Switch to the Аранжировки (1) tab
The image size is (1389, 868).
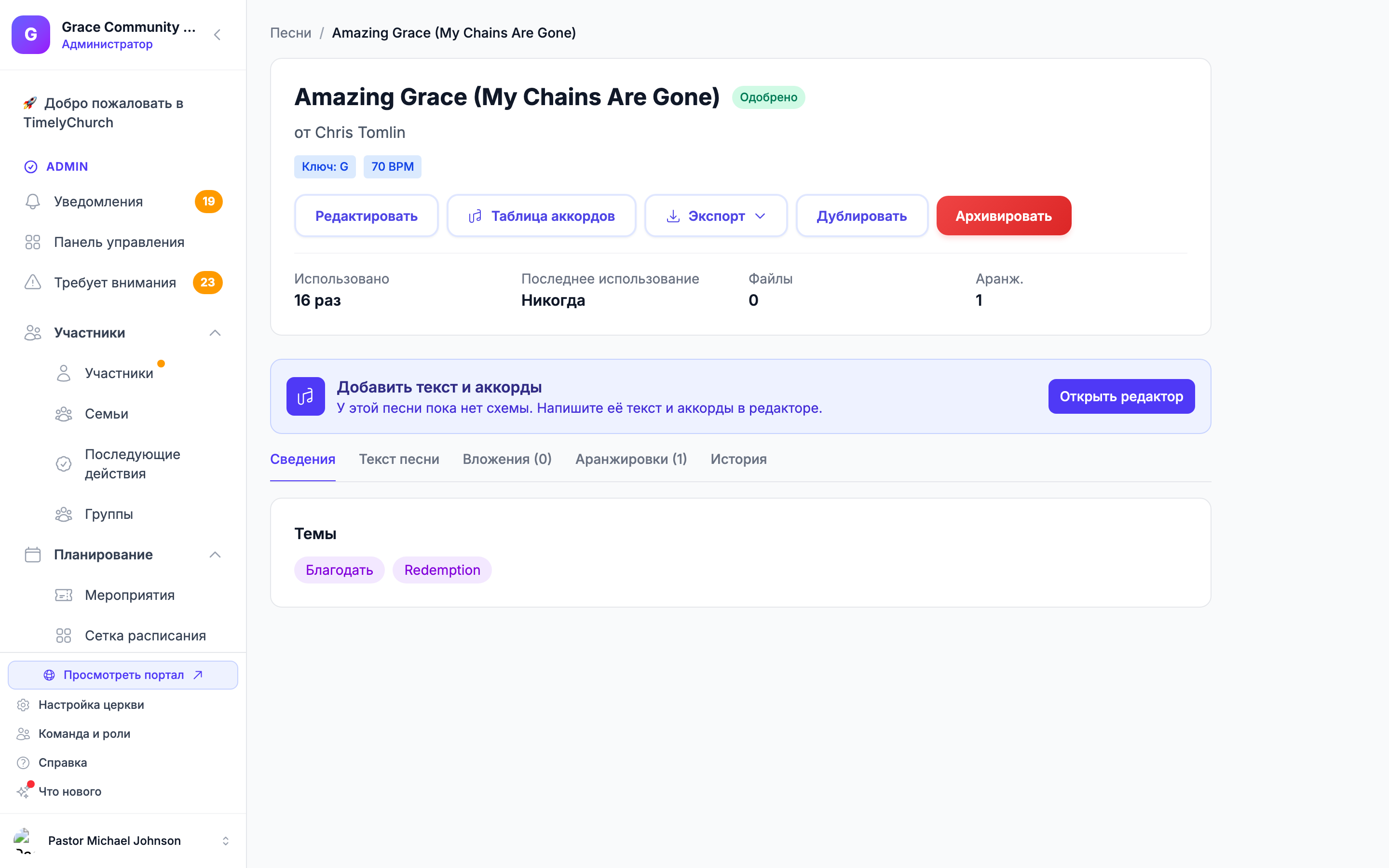631,459
